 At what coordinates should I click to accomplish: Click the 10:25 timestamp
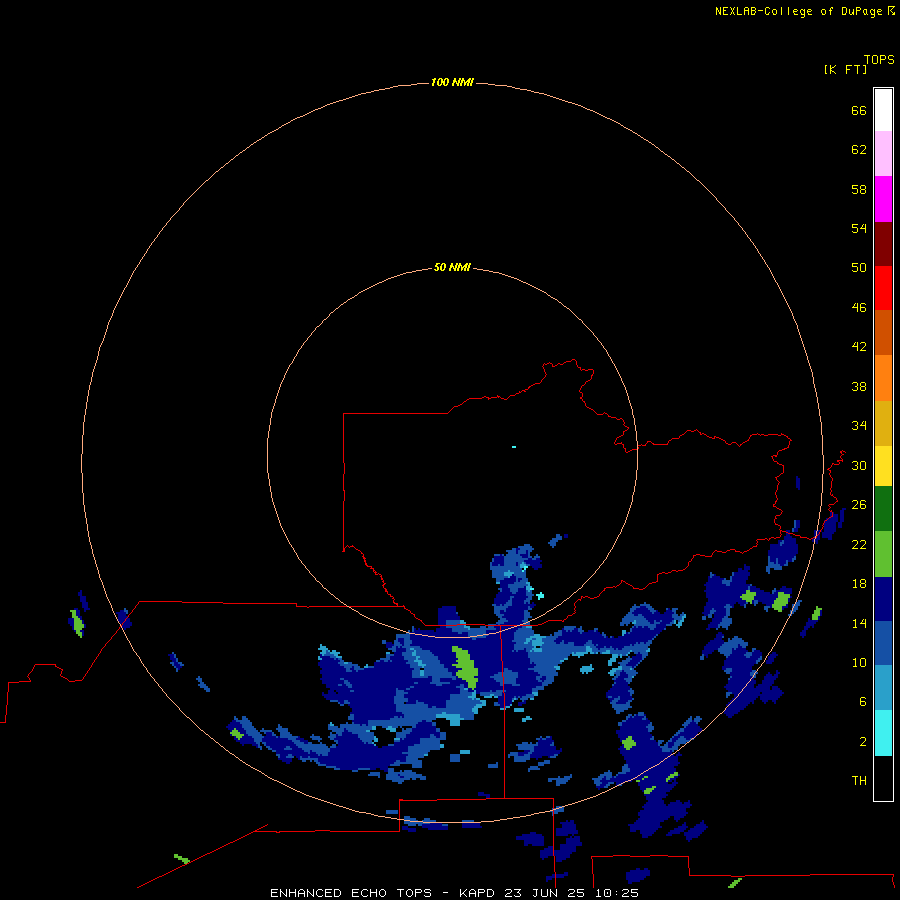(x=617, y=893)
